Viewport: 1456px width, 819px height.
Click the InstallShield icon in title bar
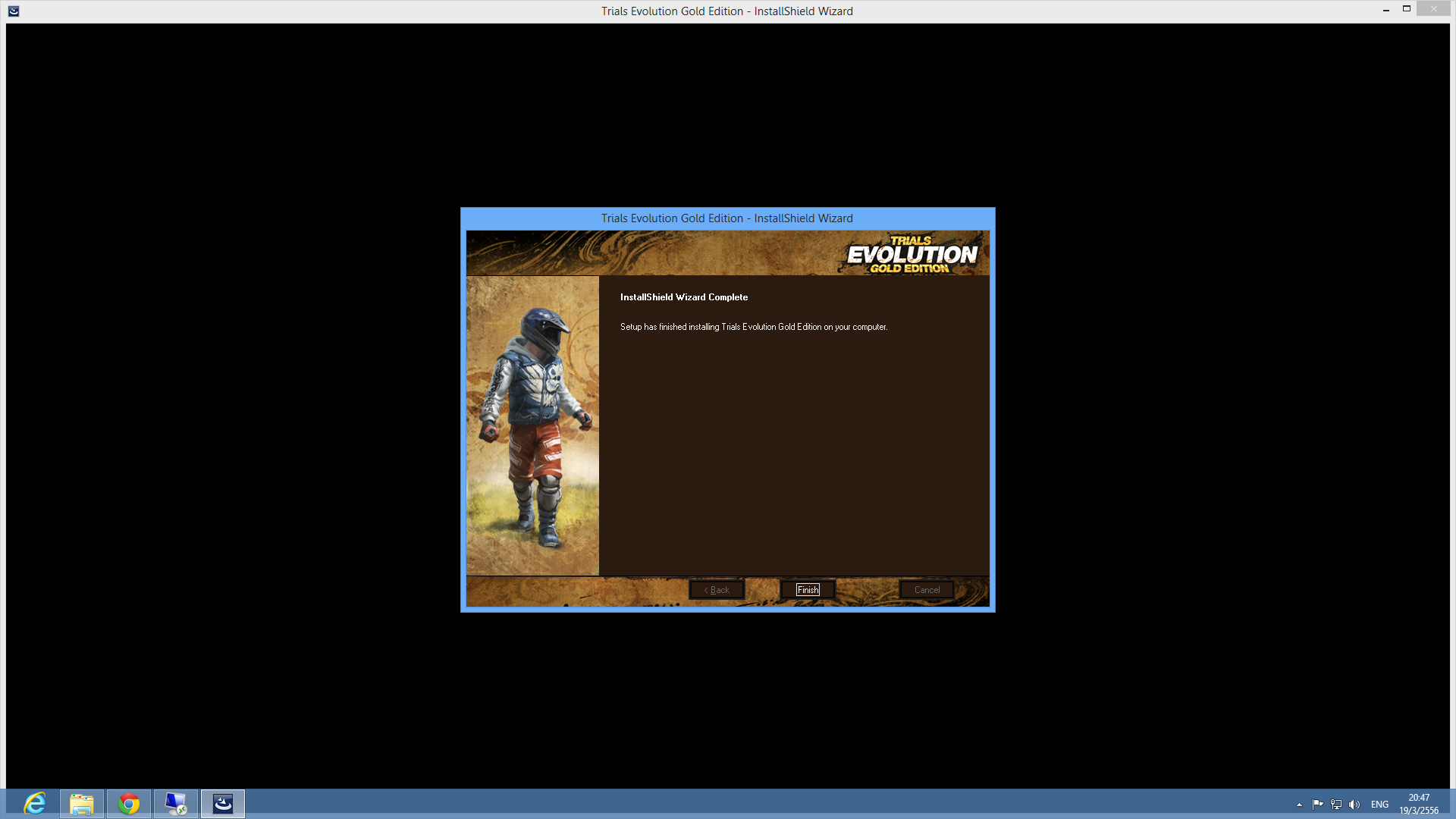(x=14, y=11)
